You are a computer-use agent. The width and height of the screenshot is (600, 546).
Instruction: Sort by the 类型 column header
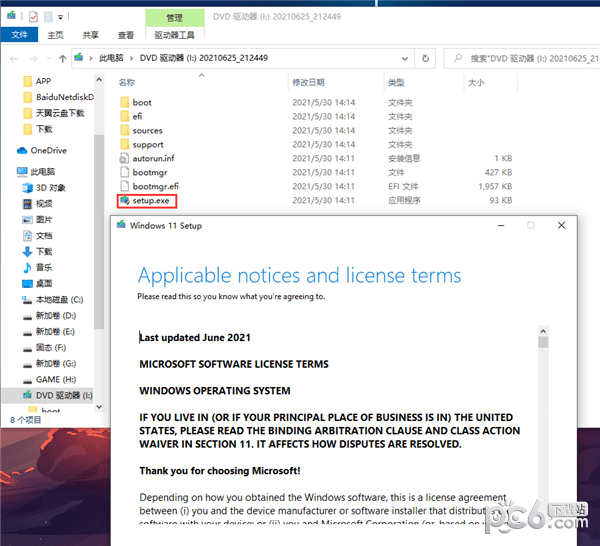pyautogui.click(x=396, y=82)
